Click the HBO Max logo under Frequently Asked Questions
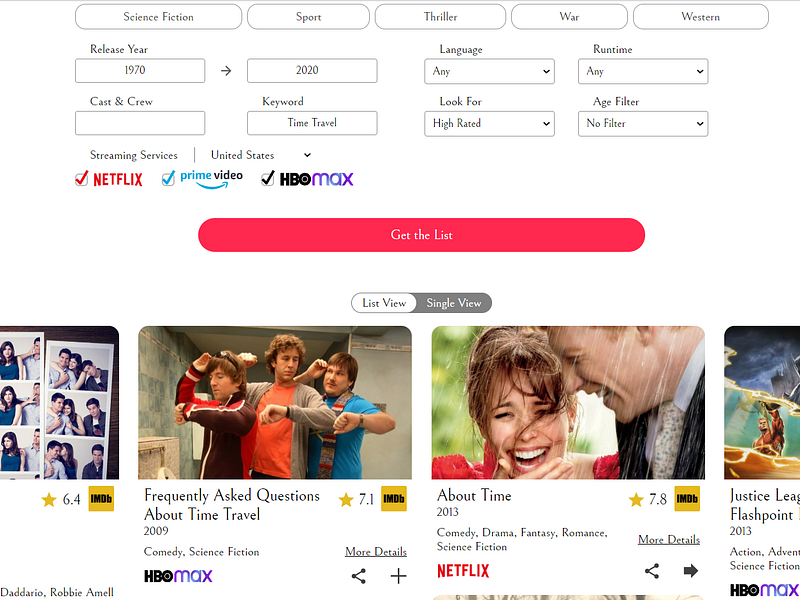The height and width of the screenshot is (600, 800). click(x=178, y=576)
